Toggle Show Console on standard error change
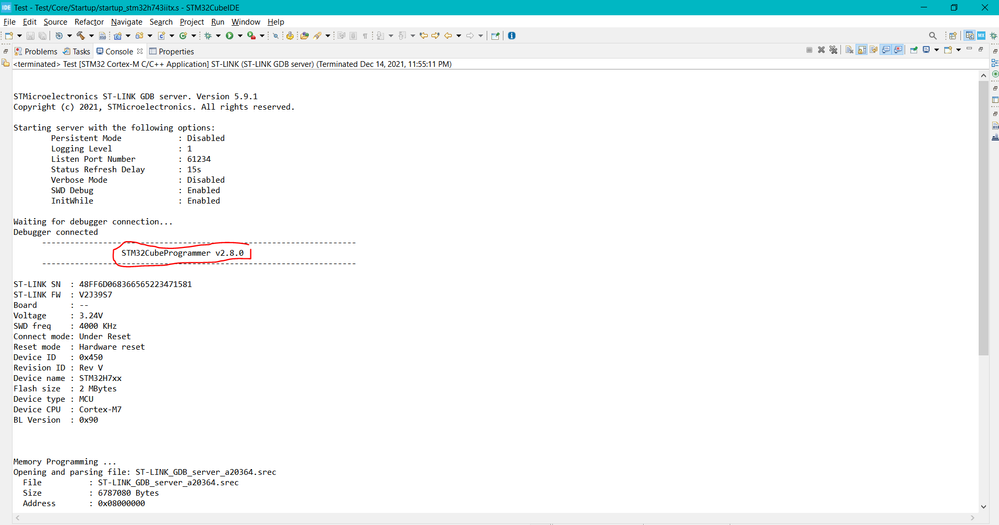Viewport: 999px width, 525px height. (x=898, y=50)
